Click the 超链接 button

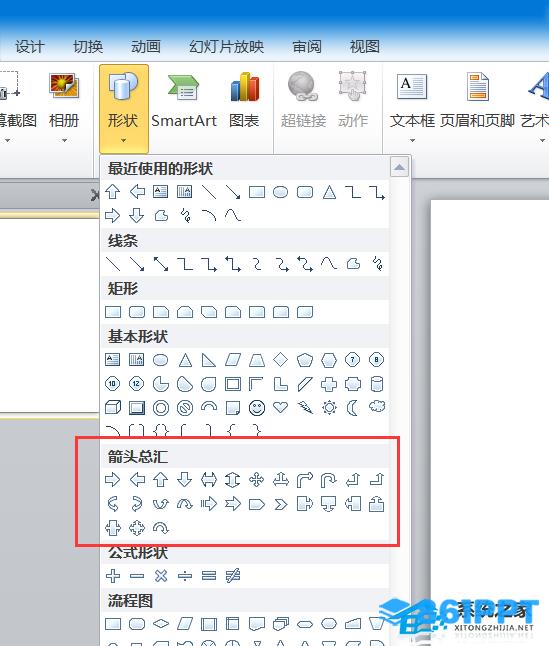[304, 101]
